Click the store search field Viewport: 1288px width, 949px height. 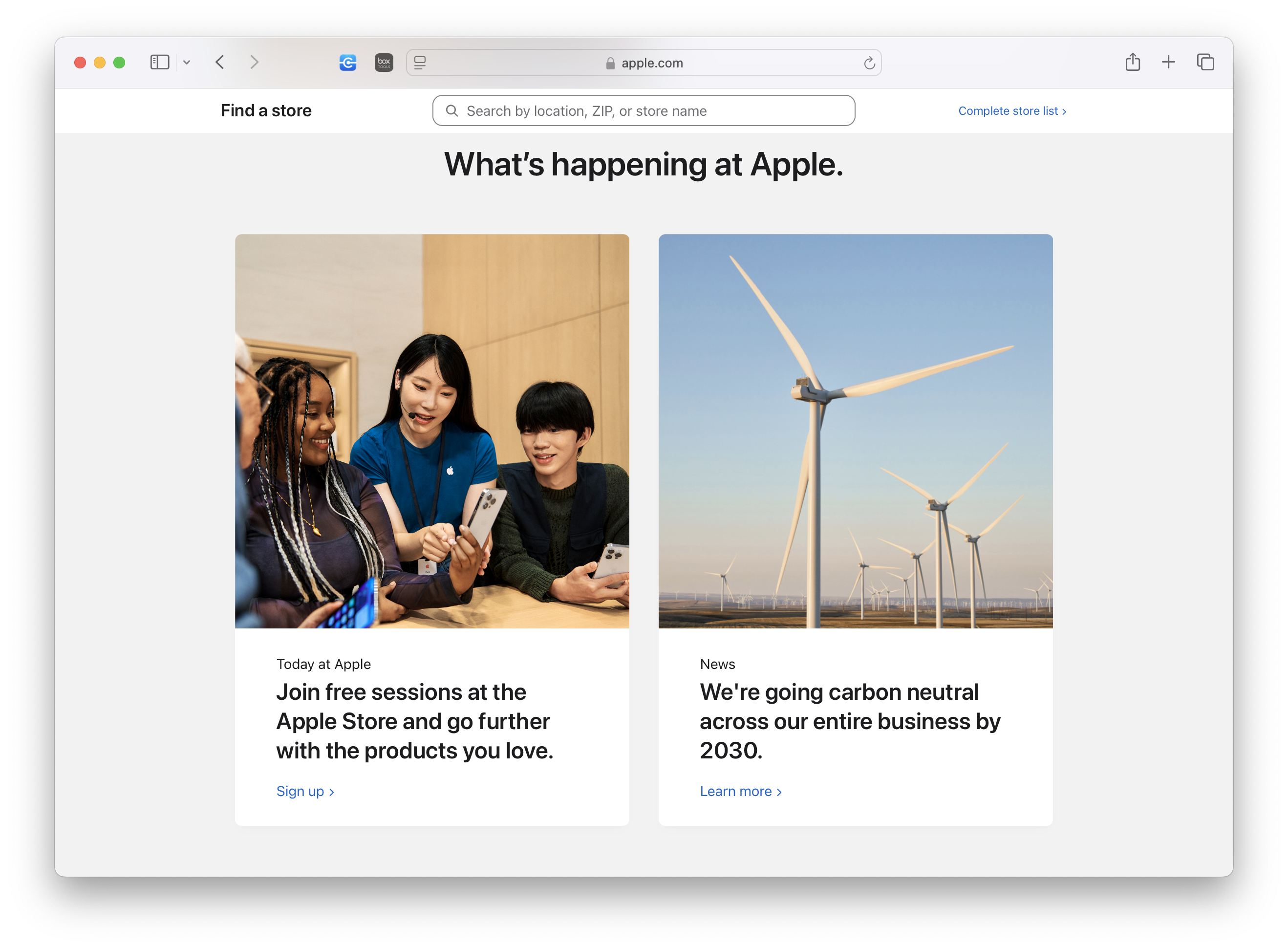click(x=644, y=111)
